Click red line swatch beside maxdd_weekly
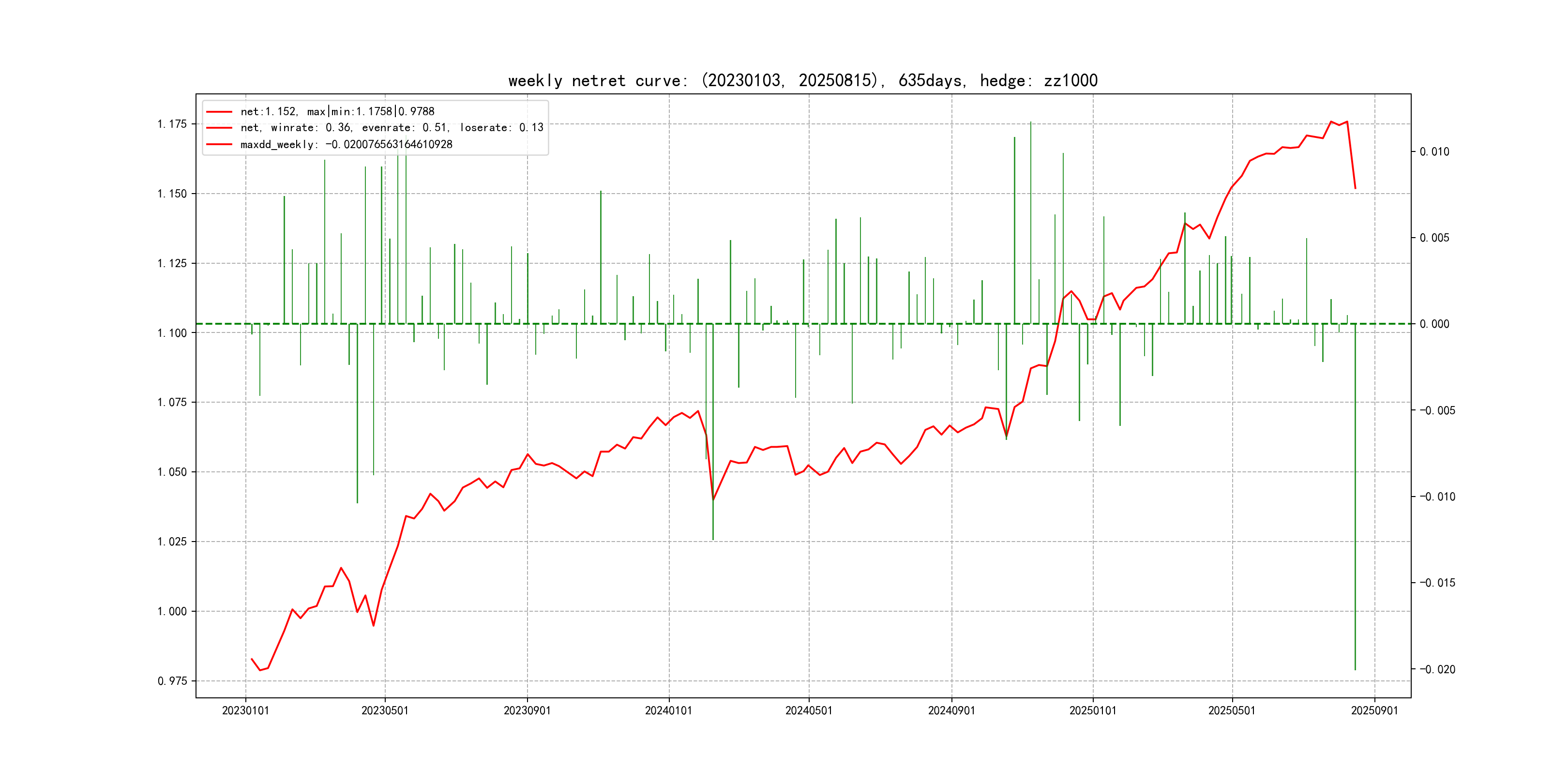The width and height of the screenshot is (1568, 784). 219,144
